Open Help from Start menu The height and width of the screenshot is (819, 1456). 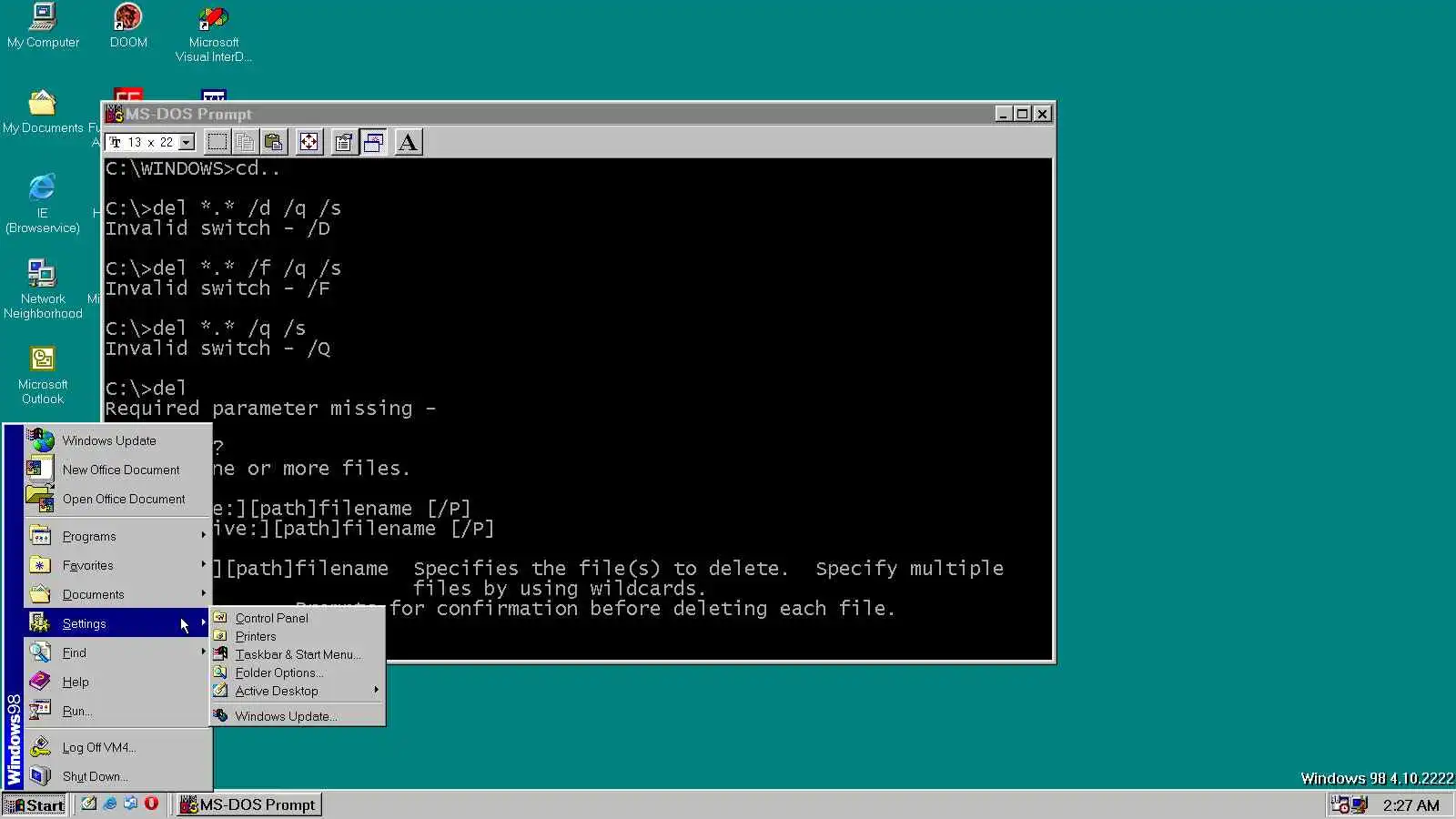click(x=117, y=682)
